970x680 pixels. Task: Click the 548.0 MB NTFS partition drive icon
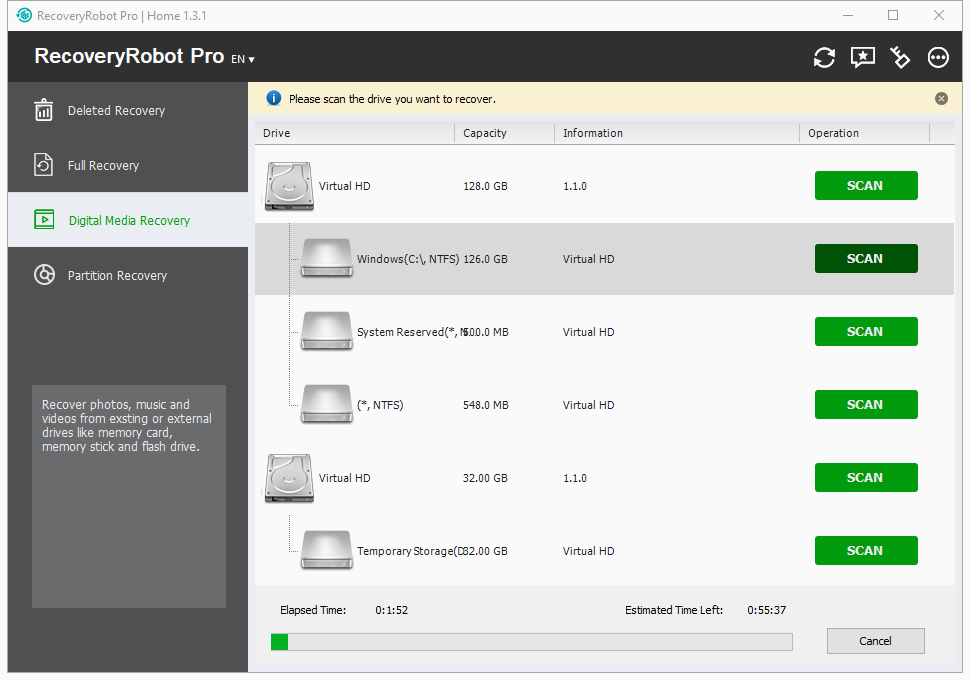point(327,404)
